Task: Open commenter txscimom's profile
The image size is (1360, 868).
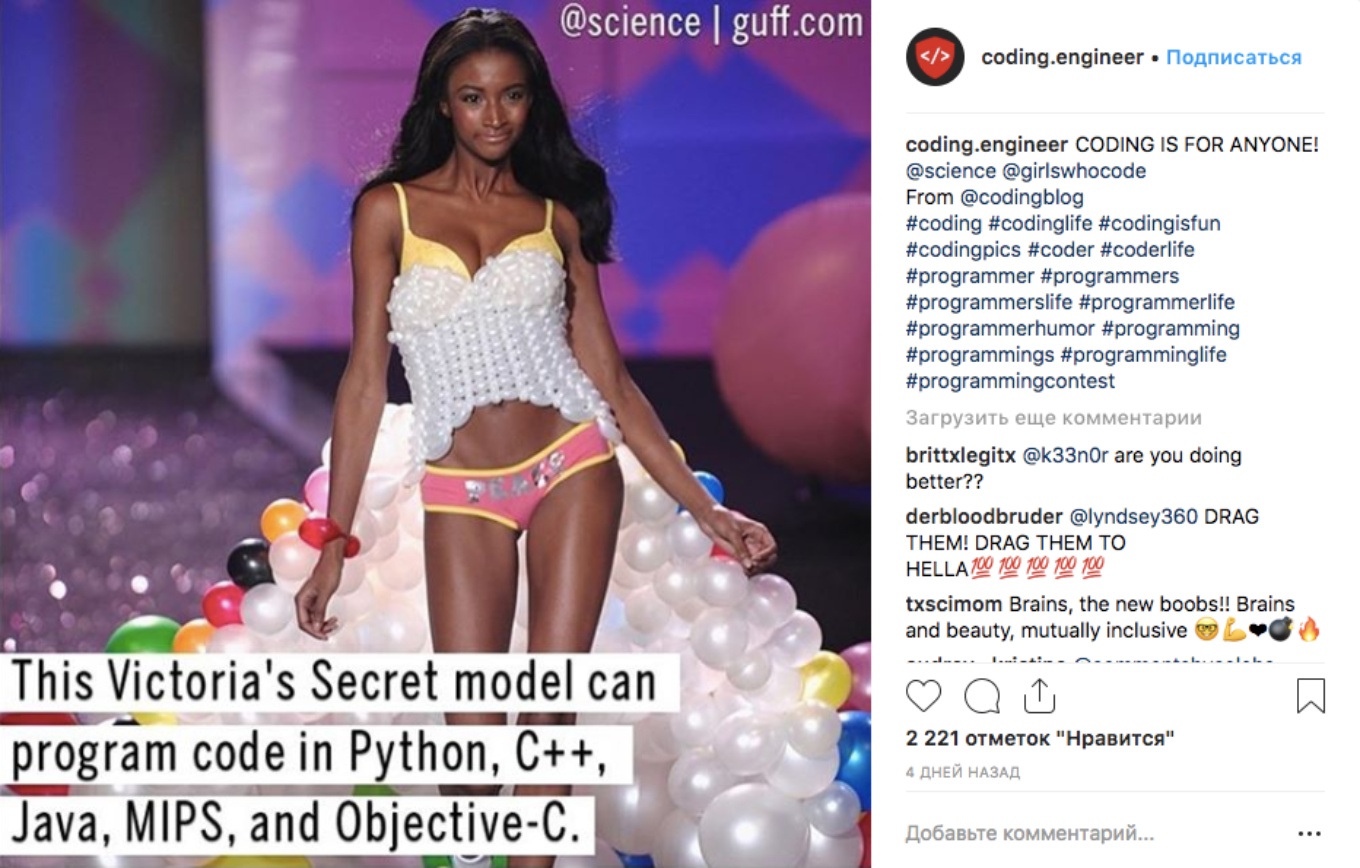Action: click(955, 604)
